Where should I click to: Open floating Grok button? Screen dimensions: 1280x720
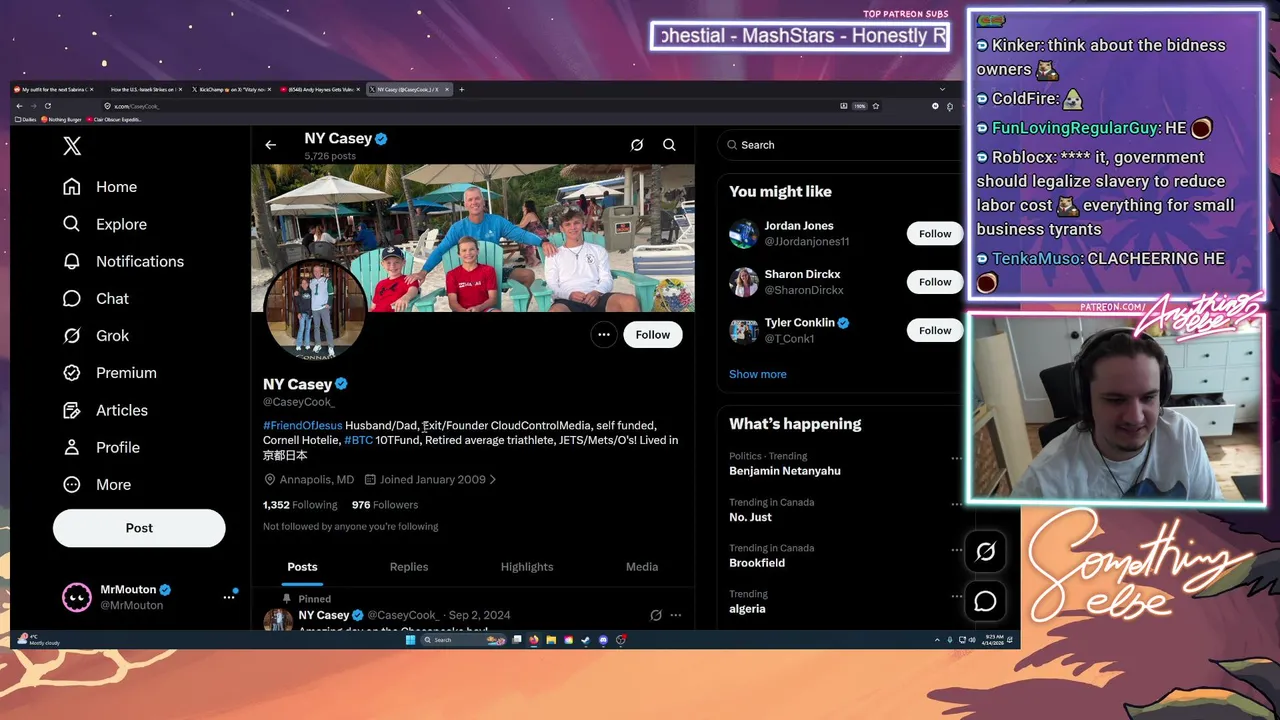pos(986,551)
